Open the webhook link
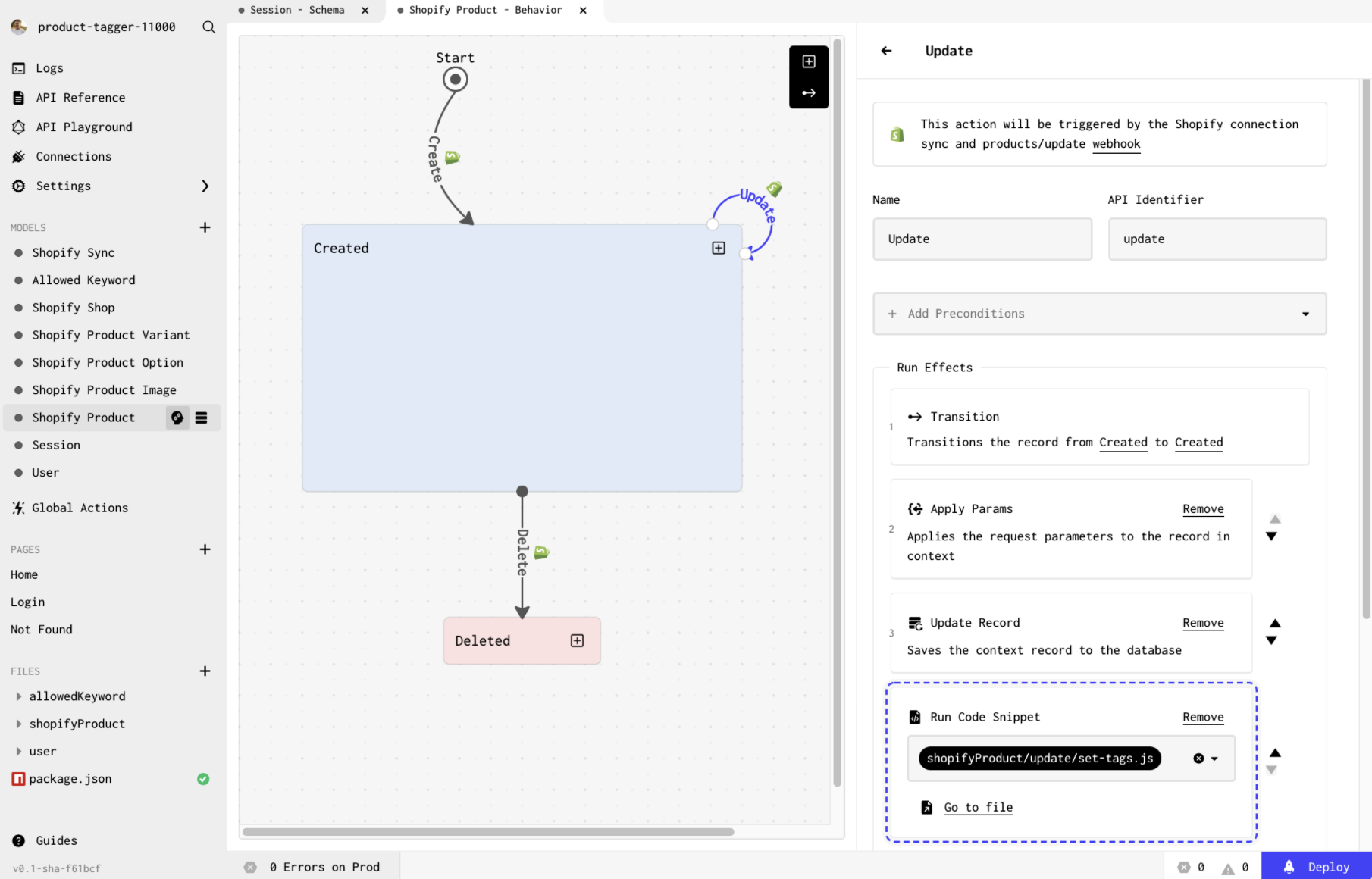Image resolution: width=1372 pixels, height=879 pixels. click(x=1116, y=144)
